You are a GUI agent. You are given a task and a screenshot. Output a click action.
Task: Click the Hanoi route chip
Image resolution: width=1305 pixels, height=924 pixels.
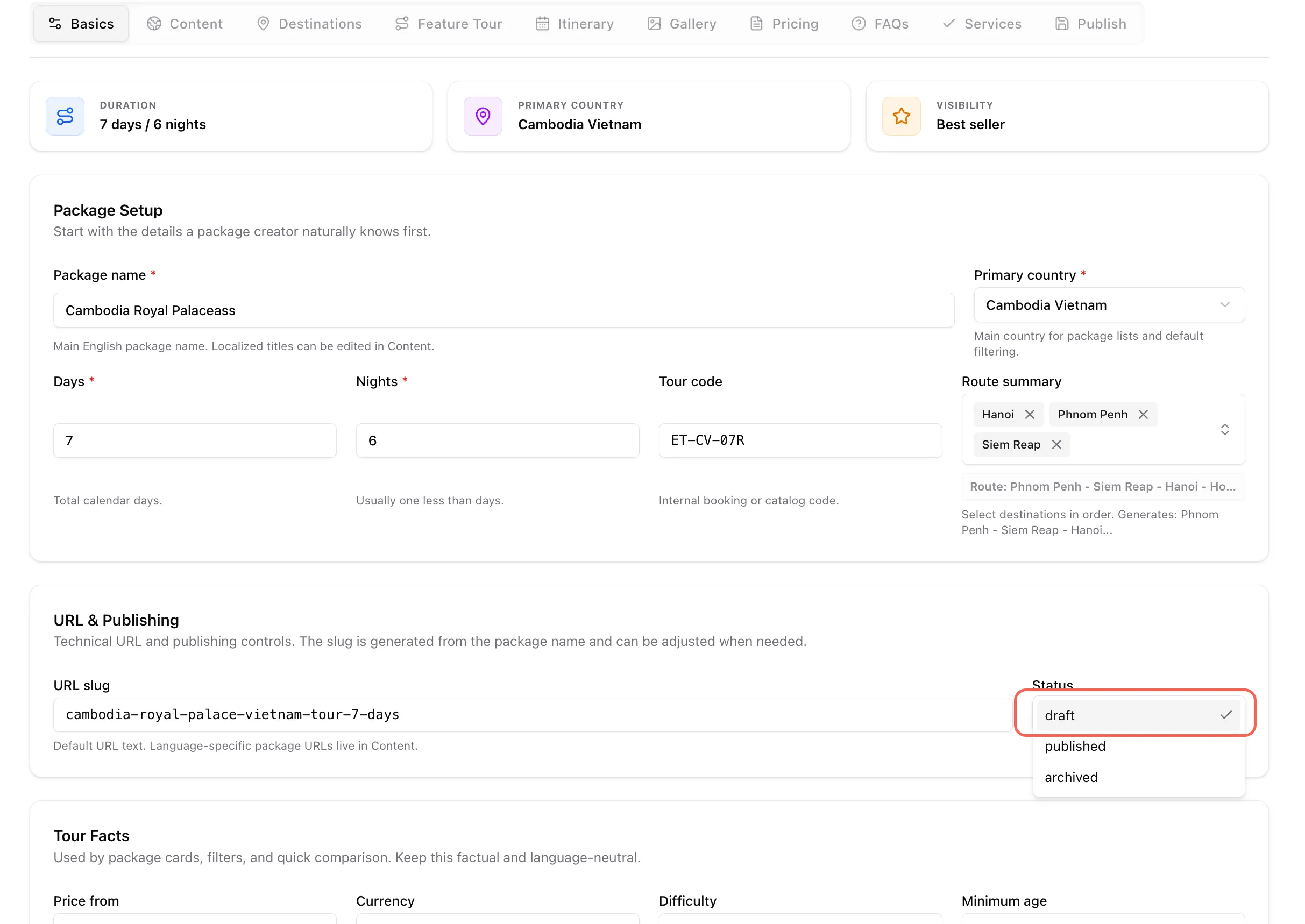coord(1009,414)
